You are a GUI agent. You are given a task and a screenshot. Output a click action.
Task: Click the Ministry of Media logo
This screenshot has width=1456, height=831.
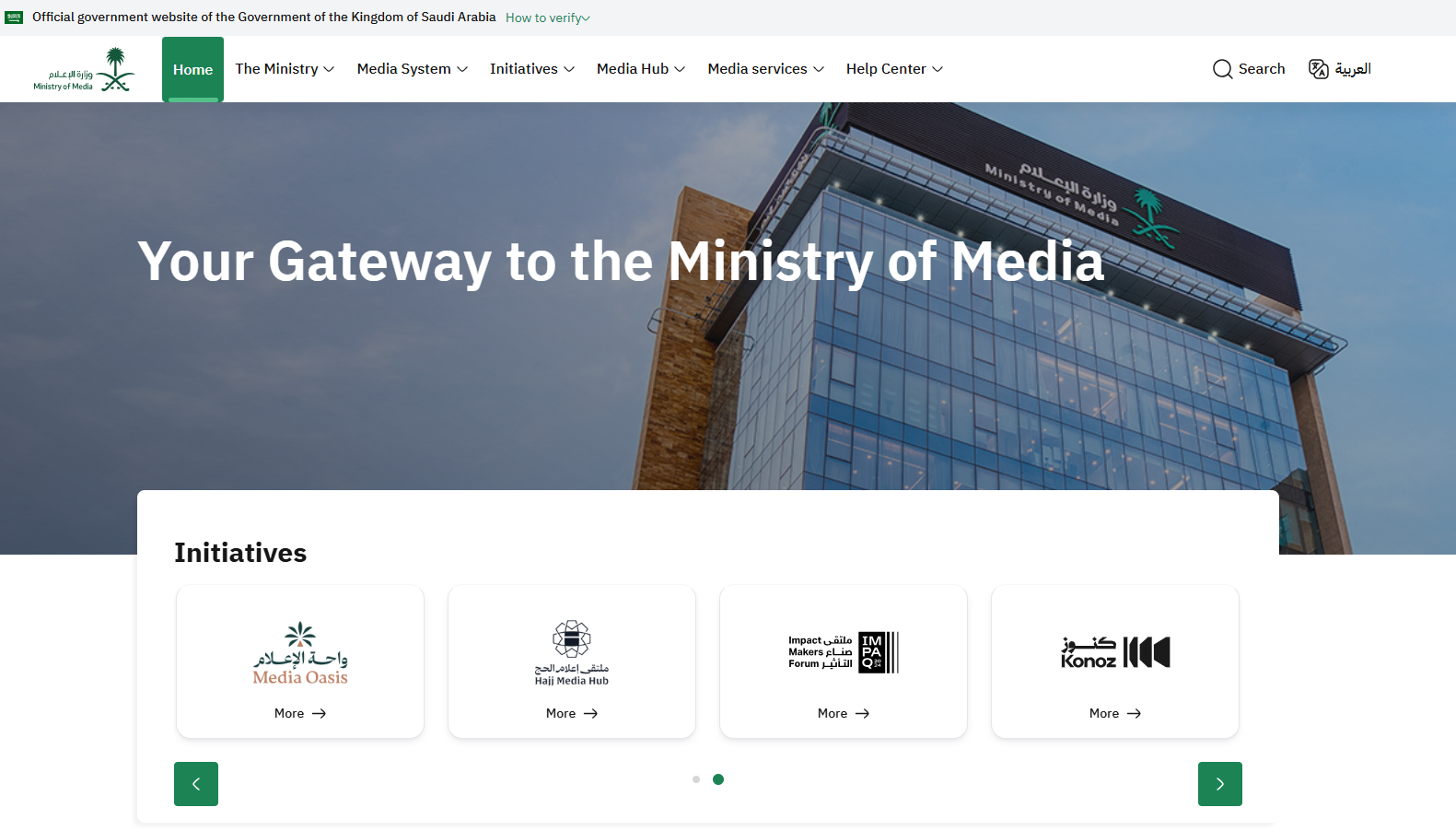[x=84, y=70]
